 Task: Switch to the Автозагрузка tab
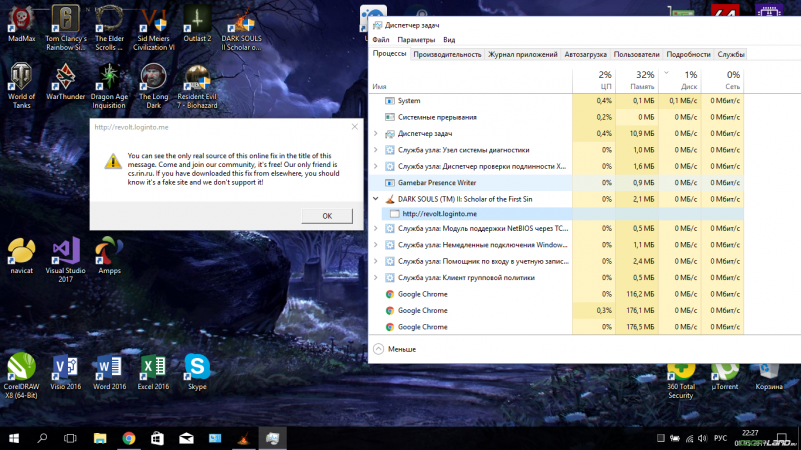tap(585, 54)
